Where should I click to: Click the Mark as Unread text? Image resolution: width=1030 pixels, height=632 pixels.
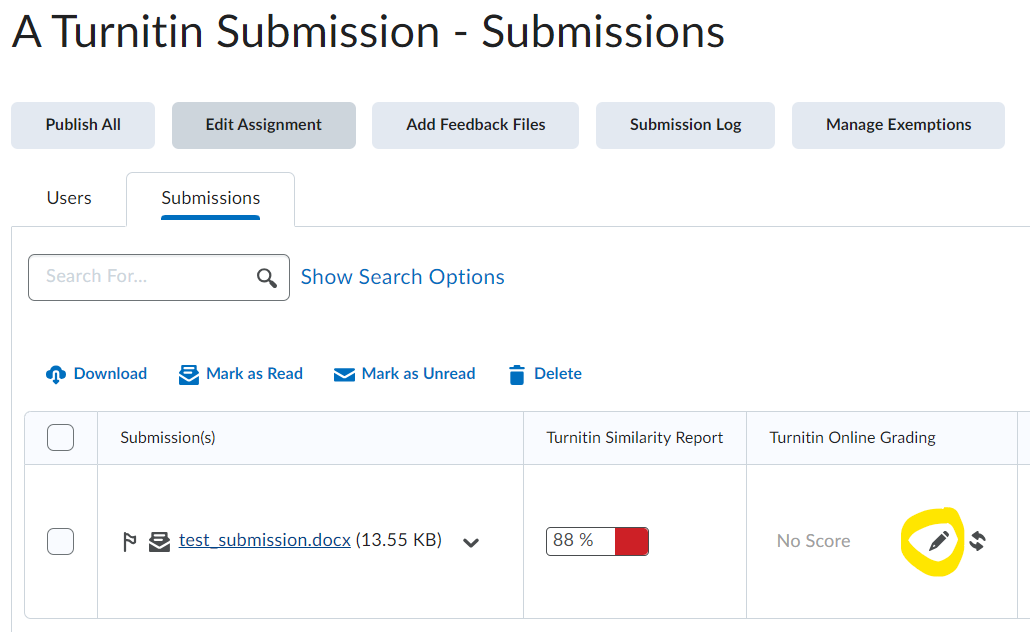pos(418,374)
